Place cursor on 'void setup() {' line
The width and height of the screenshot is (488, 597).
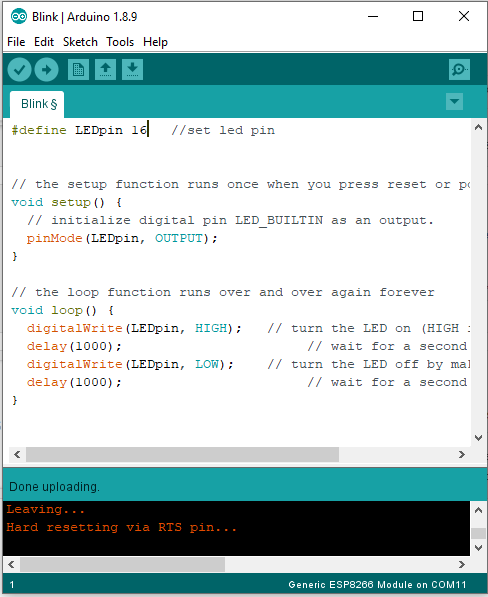(x=67, y=202)
